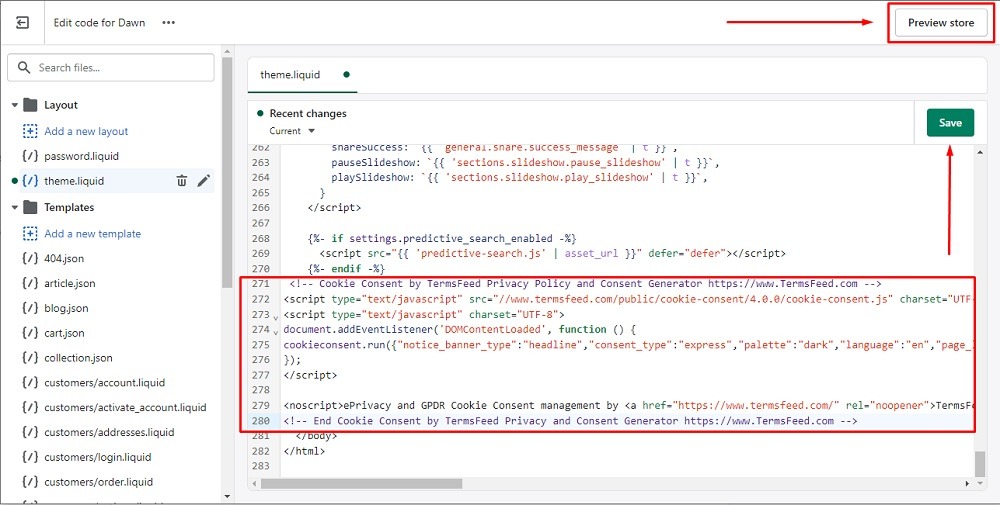Click the unsaved dot on theme.liquid tab
1000x505 pixels.
[346, 75]
